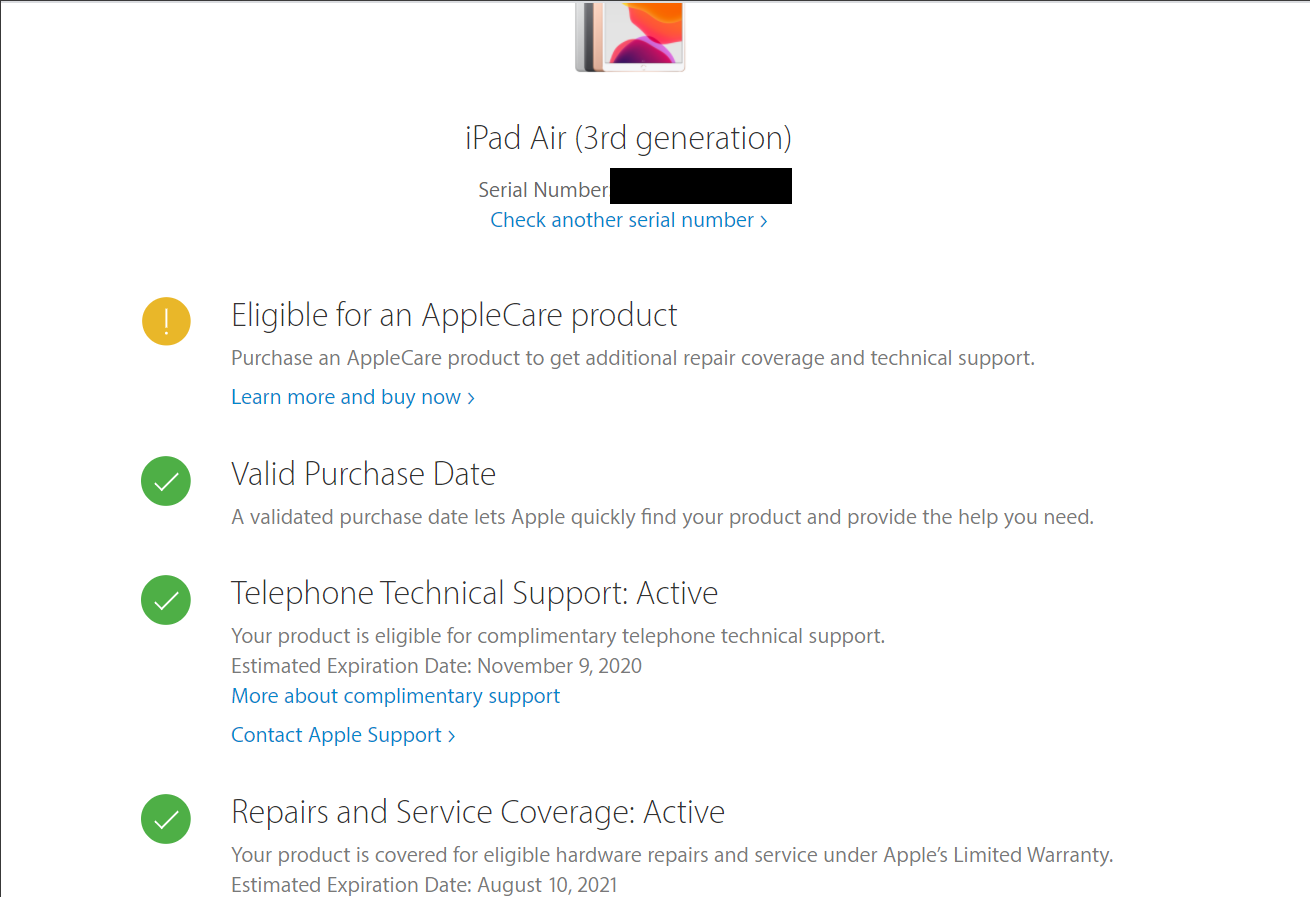Click the green checkmark beside Valid Purchase Date
The image size is (1310, 897).
coord(166,481)
